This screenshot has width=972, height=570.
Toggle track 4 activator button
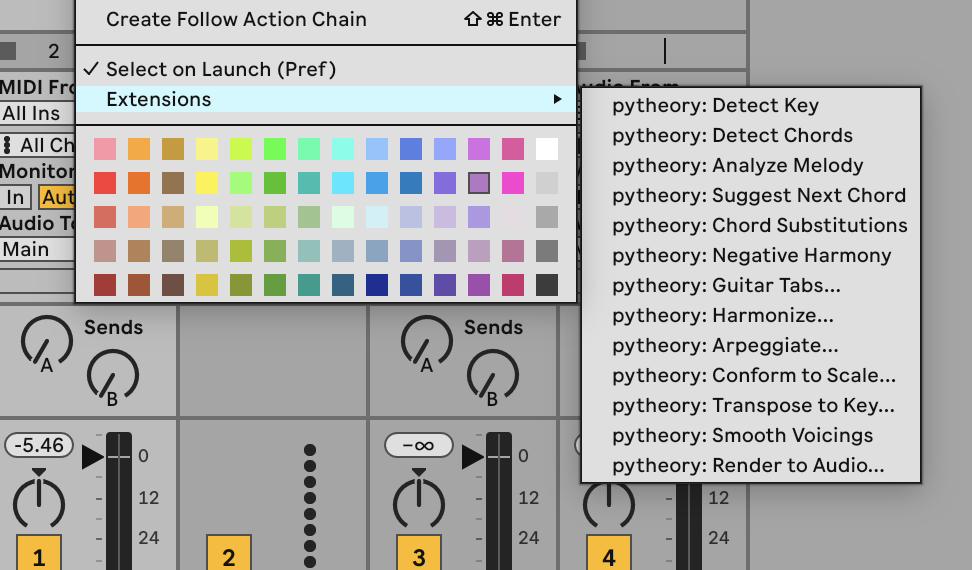[609, 553]
